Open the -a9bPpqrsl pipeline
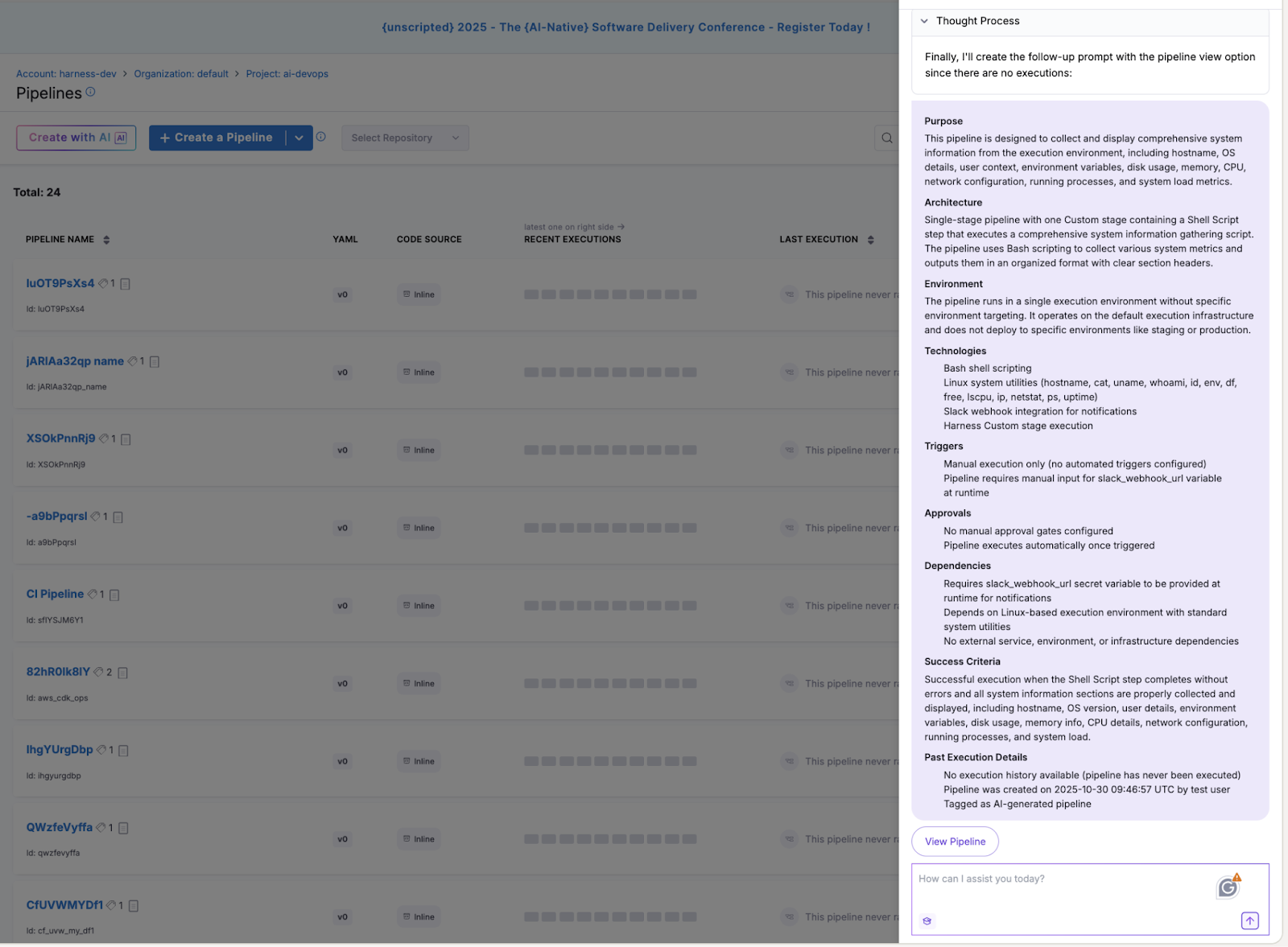This screenshot has height=947, width=1288. 56,516
